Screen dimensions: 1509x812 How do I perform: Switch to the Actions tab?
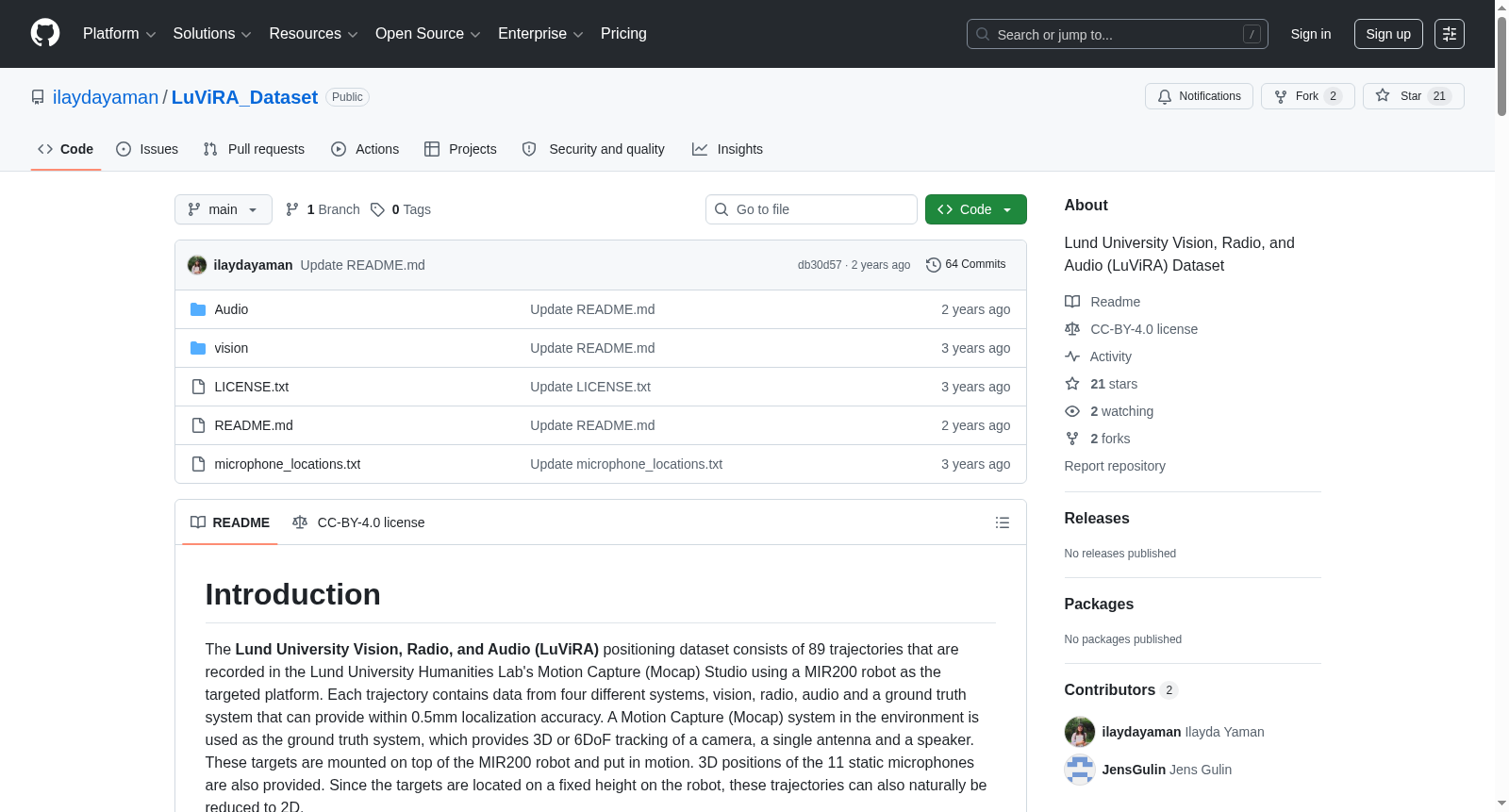(365, 149)
